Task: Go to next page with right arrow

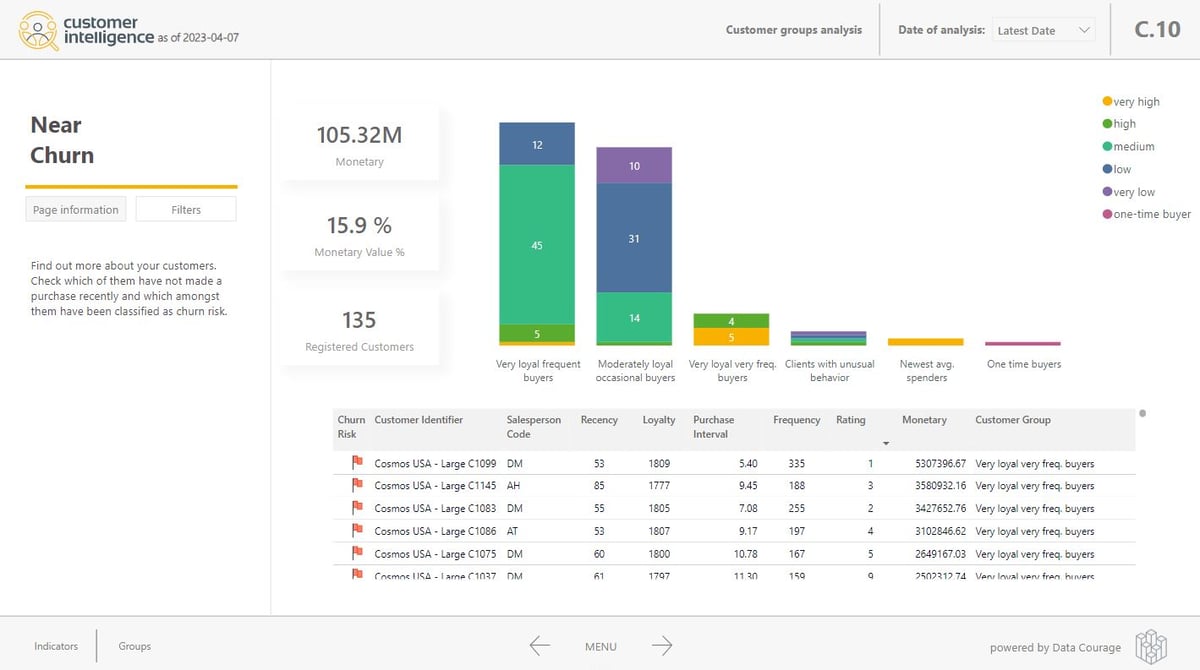Action: (662, 646)
